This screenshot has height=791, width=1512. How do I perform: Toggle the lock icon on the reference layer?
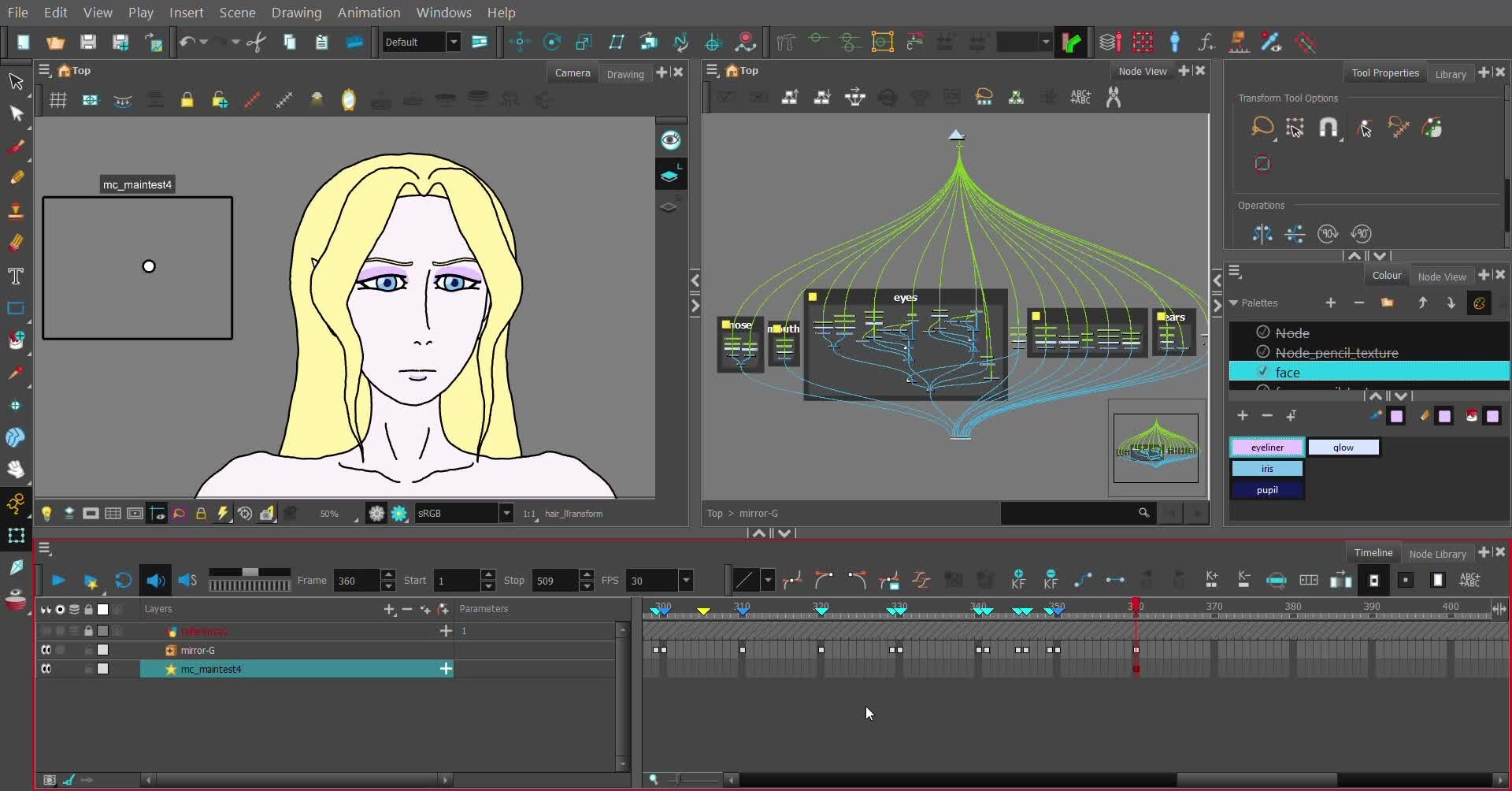coord(88,630)
